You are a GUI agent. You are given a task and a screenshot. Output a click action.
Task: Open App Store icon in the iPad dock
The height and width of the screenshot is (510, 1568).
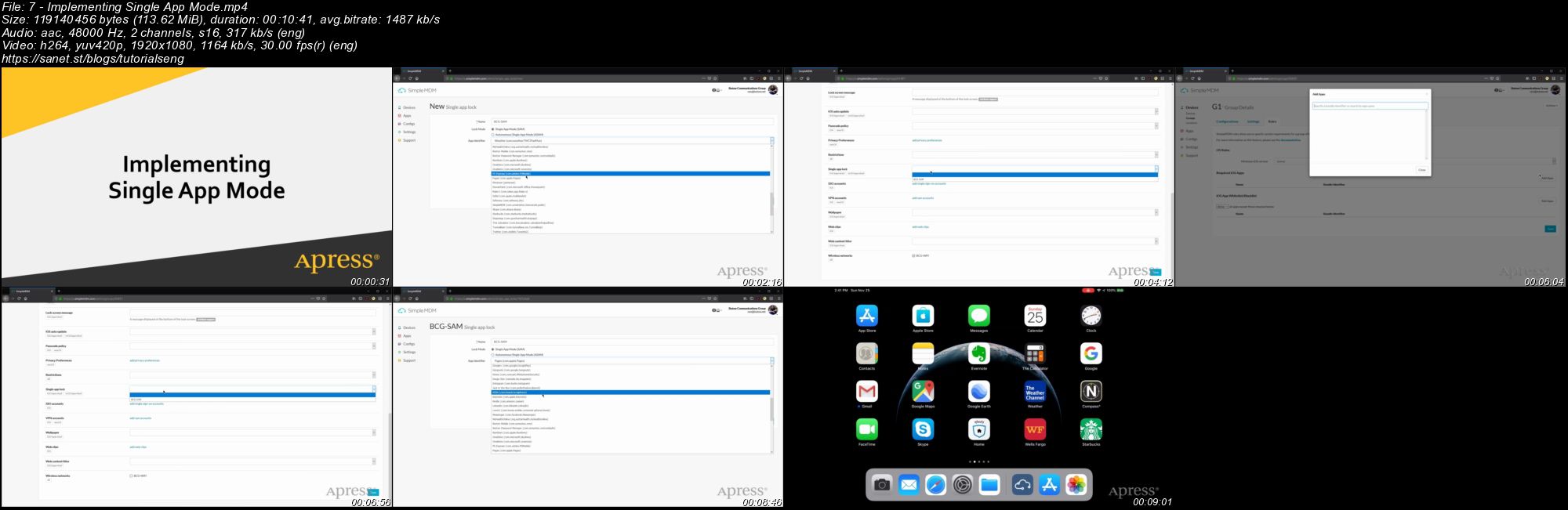1049,485
